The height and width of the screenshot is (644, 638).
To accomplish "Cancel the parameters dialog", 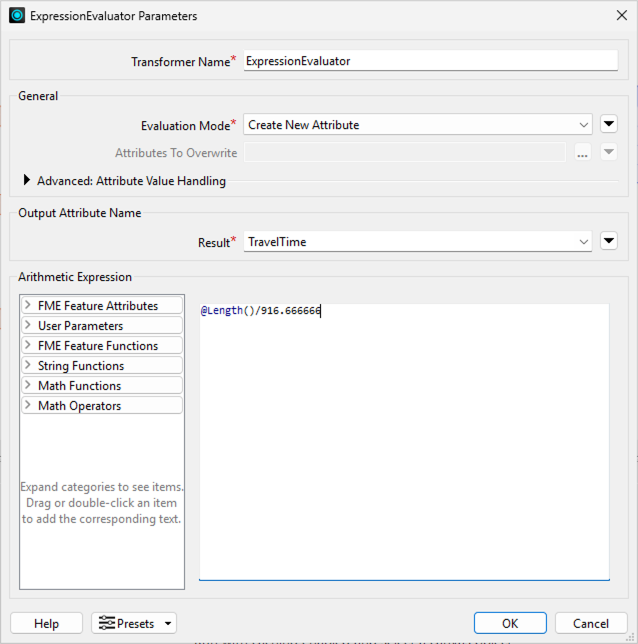I will tap(591, 623).
